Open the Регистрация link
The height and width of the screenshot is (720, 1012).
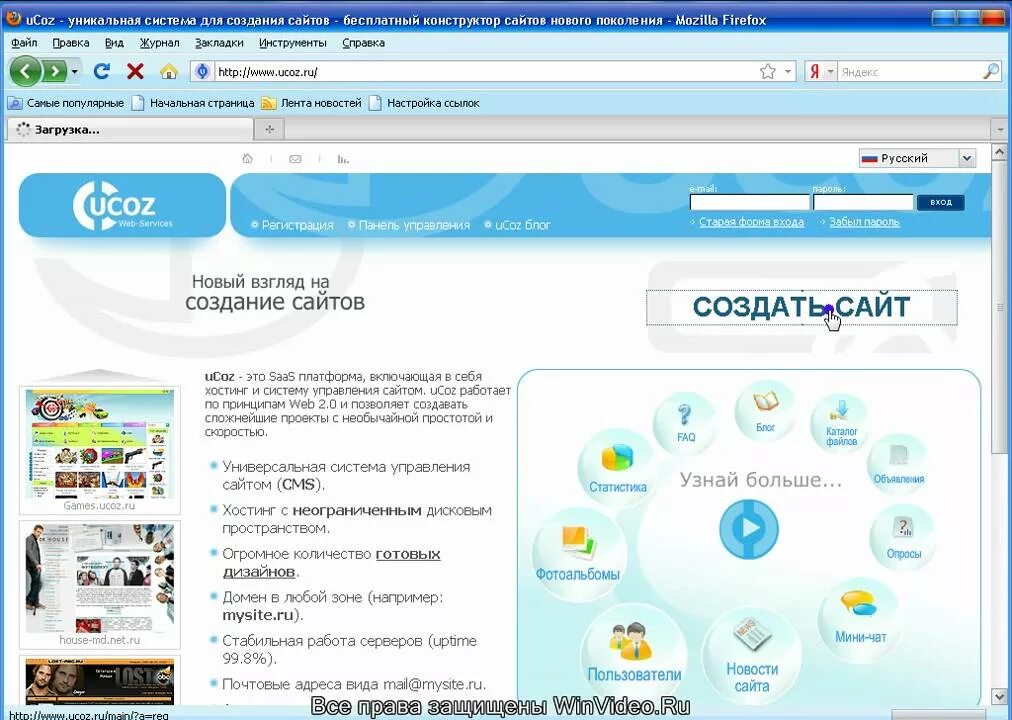[298, 225]
